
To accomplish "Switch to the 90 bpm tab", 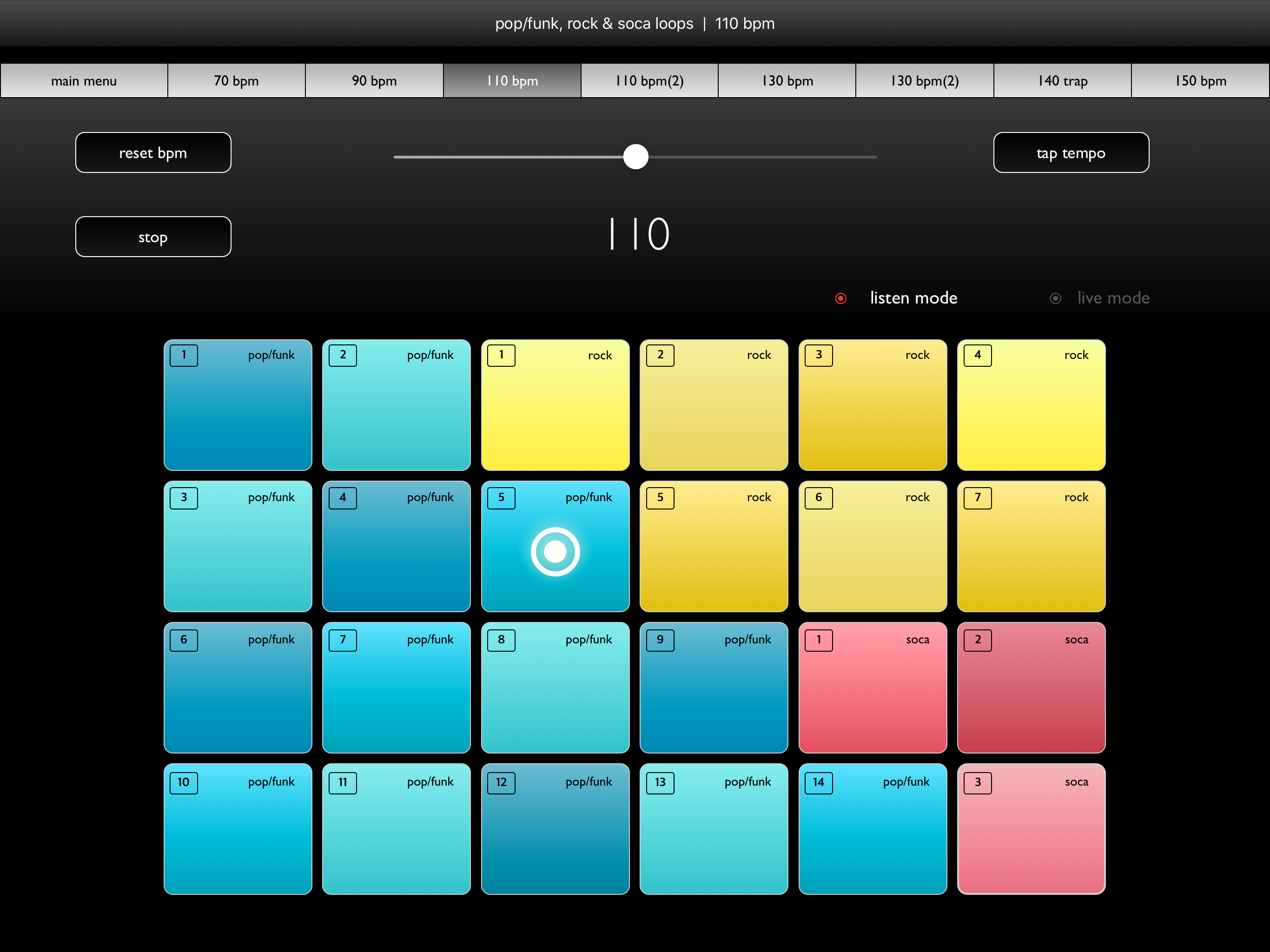I will (x=374, y=81).
